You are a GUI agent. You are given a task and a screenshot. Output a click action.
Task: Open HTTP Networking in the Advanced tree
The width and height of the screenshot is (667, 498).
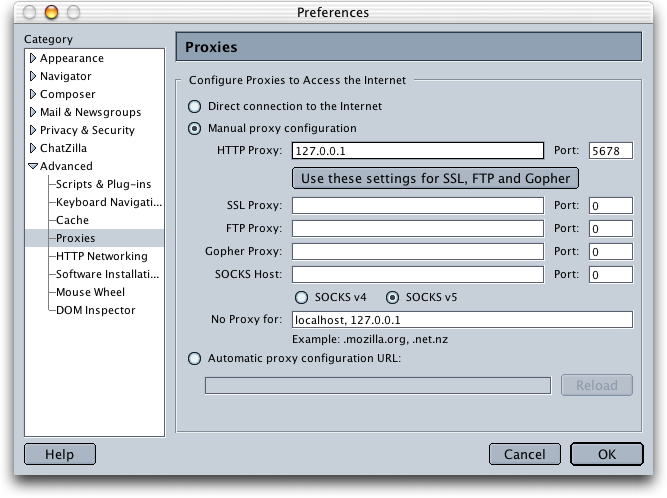click(x=102, y=256)
